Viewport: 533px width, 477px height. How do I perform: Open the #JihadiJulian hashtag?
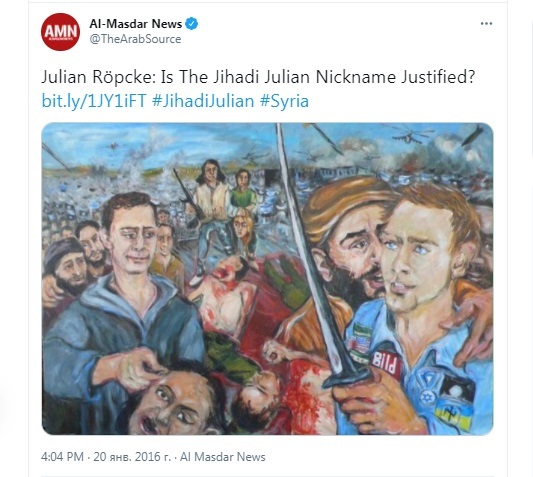[x=203, y=101]
